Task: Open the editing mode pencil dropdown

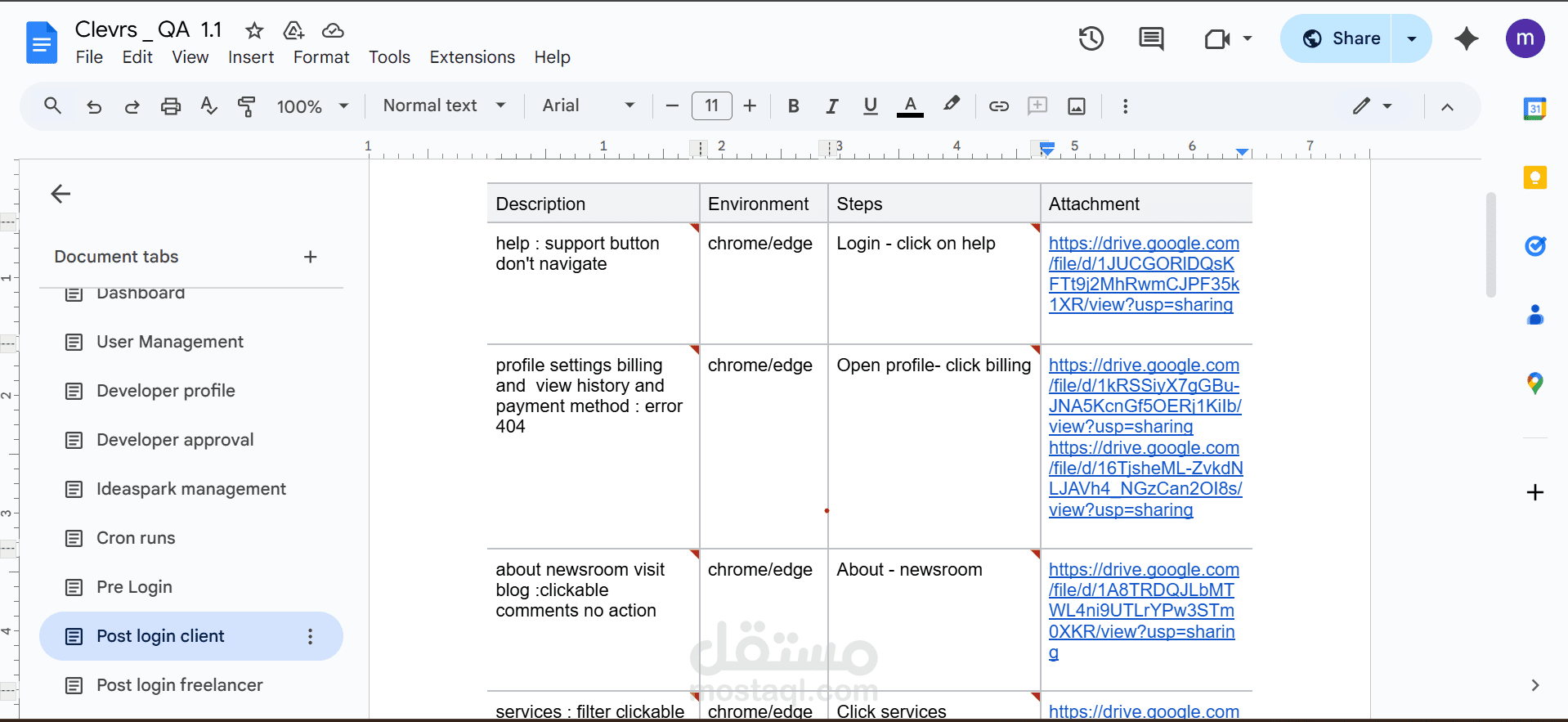Action: coord(1372,105)
